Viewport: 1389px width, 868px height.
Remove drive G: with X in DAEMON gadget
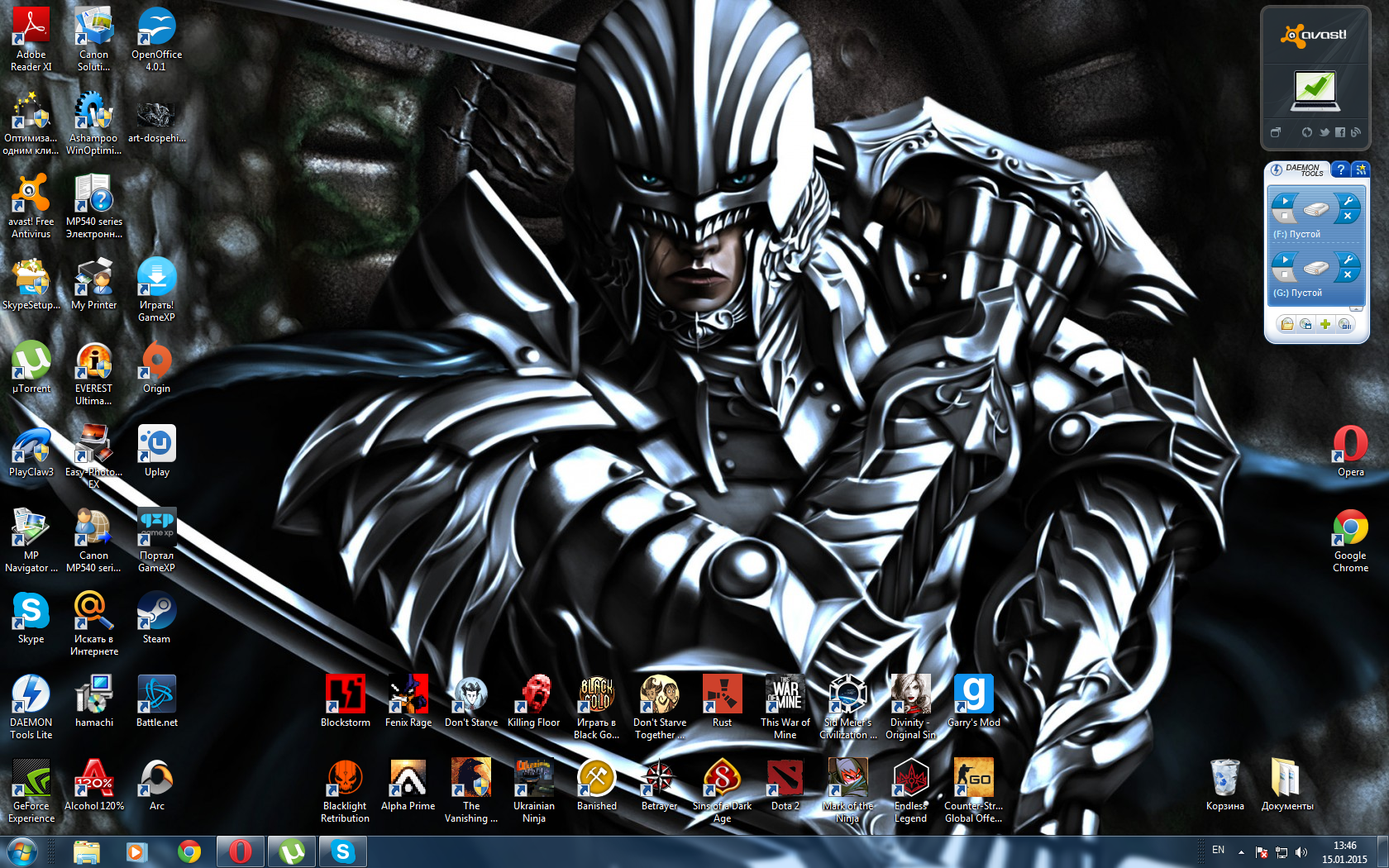(x=1348, y=275)
